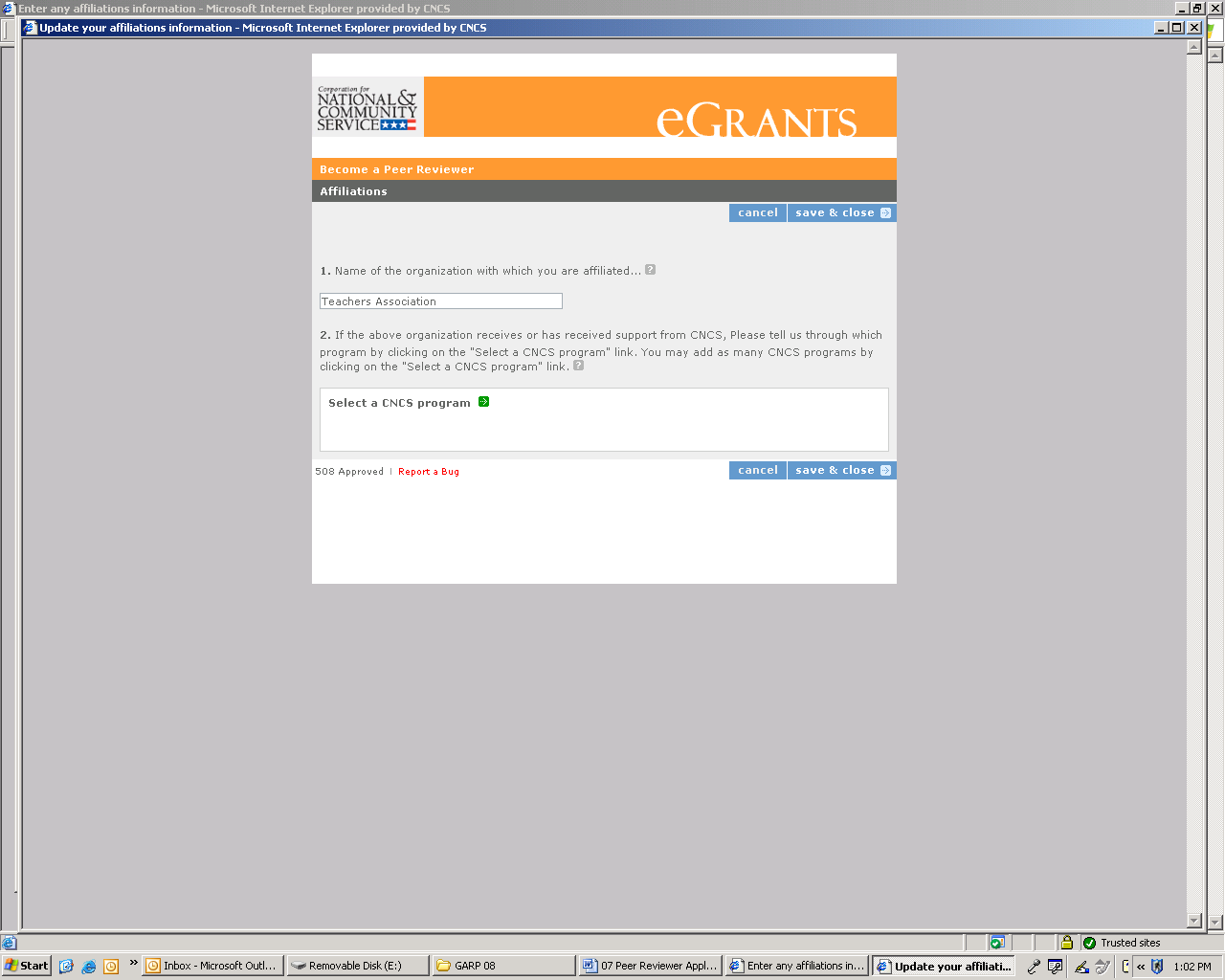Screen dimensions: 1225x980
Task: Click the privacy report icon in status bar
Action: point(997,943)
